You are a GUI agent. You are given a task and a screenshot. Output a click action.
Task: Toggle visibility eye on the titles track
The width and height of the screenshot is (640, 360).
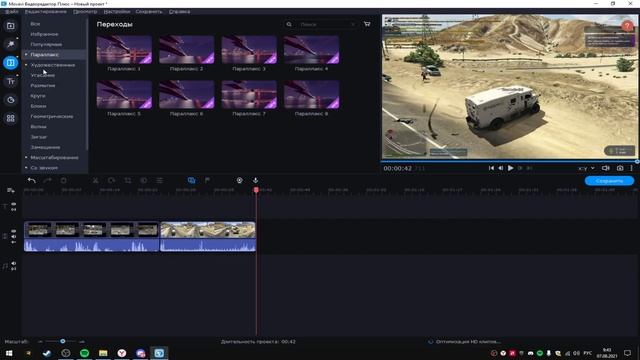tap(13, 204)
